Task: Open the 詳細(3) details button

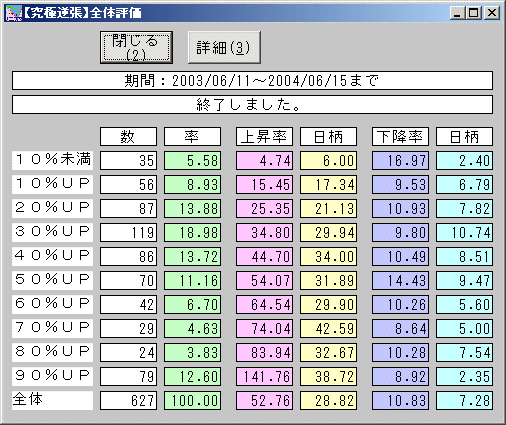Action: pos(224,47)
